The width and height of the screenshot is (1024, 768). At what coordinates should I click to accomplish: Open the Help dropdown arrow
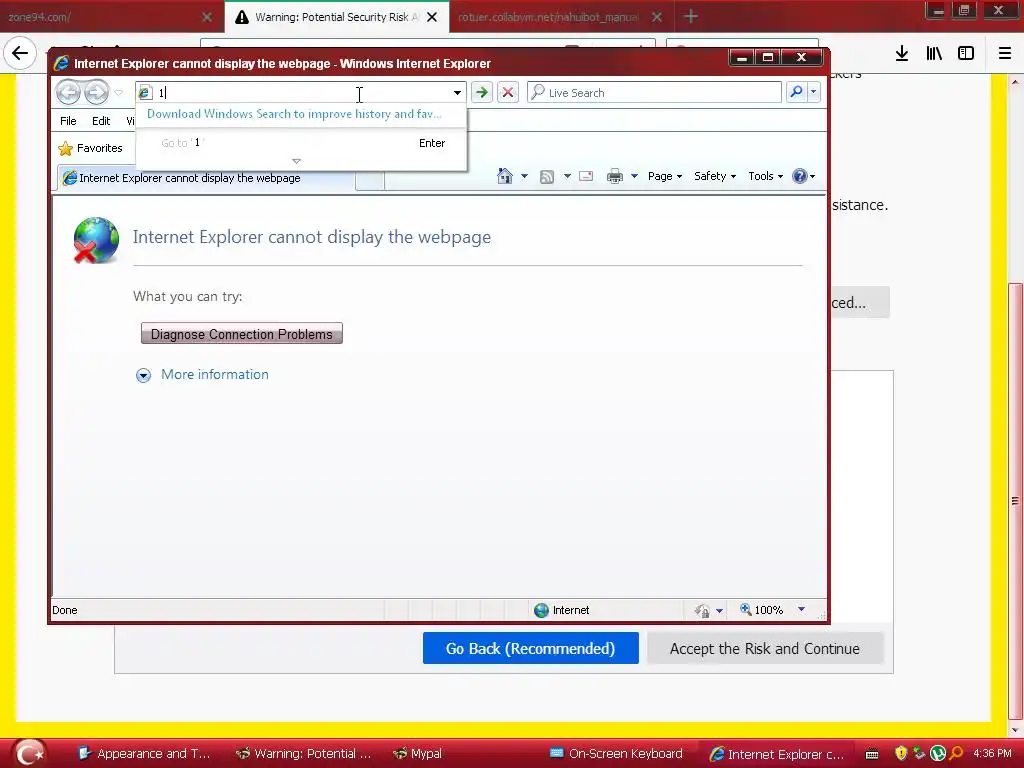[812, 176]
